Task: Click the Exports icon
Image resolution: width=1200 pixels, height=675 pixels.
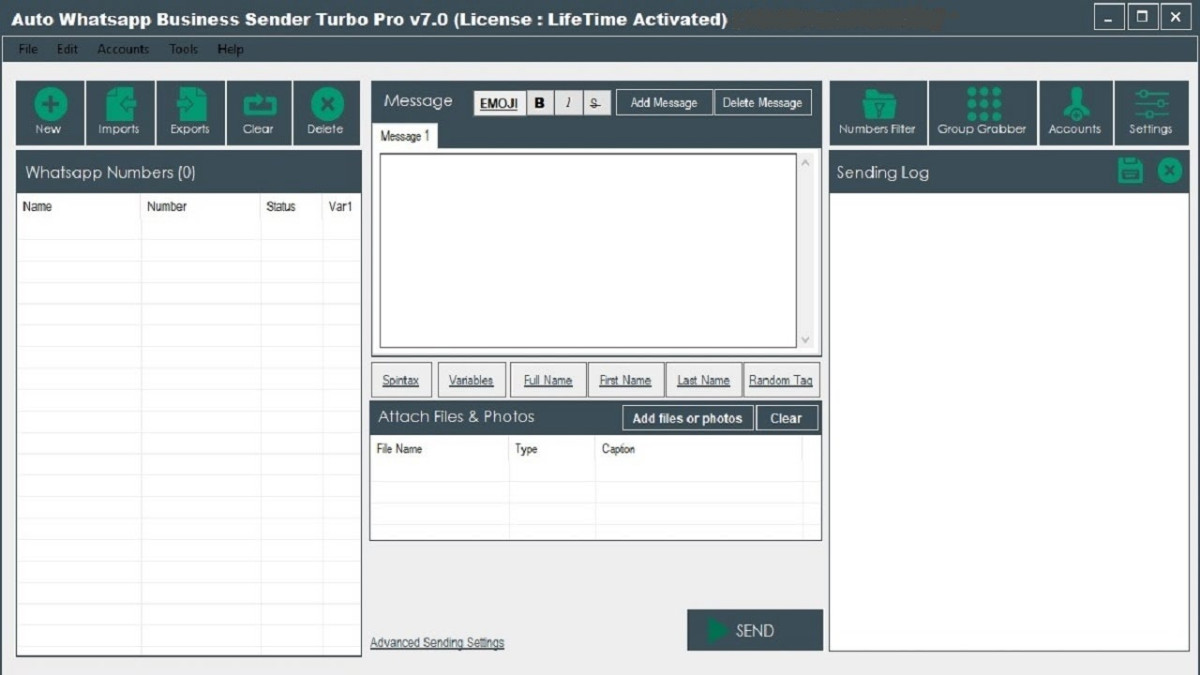Action: tap(190, 106)
